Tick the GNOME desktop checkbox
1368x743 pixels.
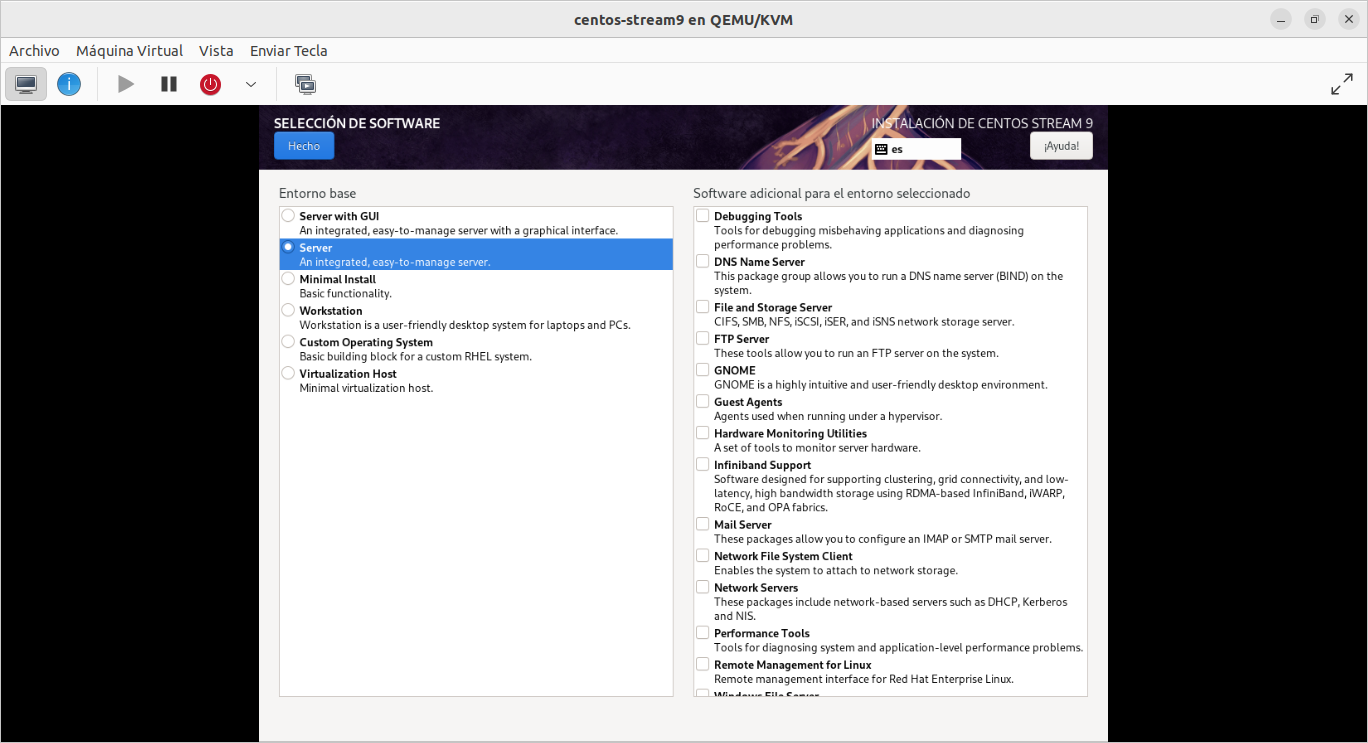click(x=703, y=370)
